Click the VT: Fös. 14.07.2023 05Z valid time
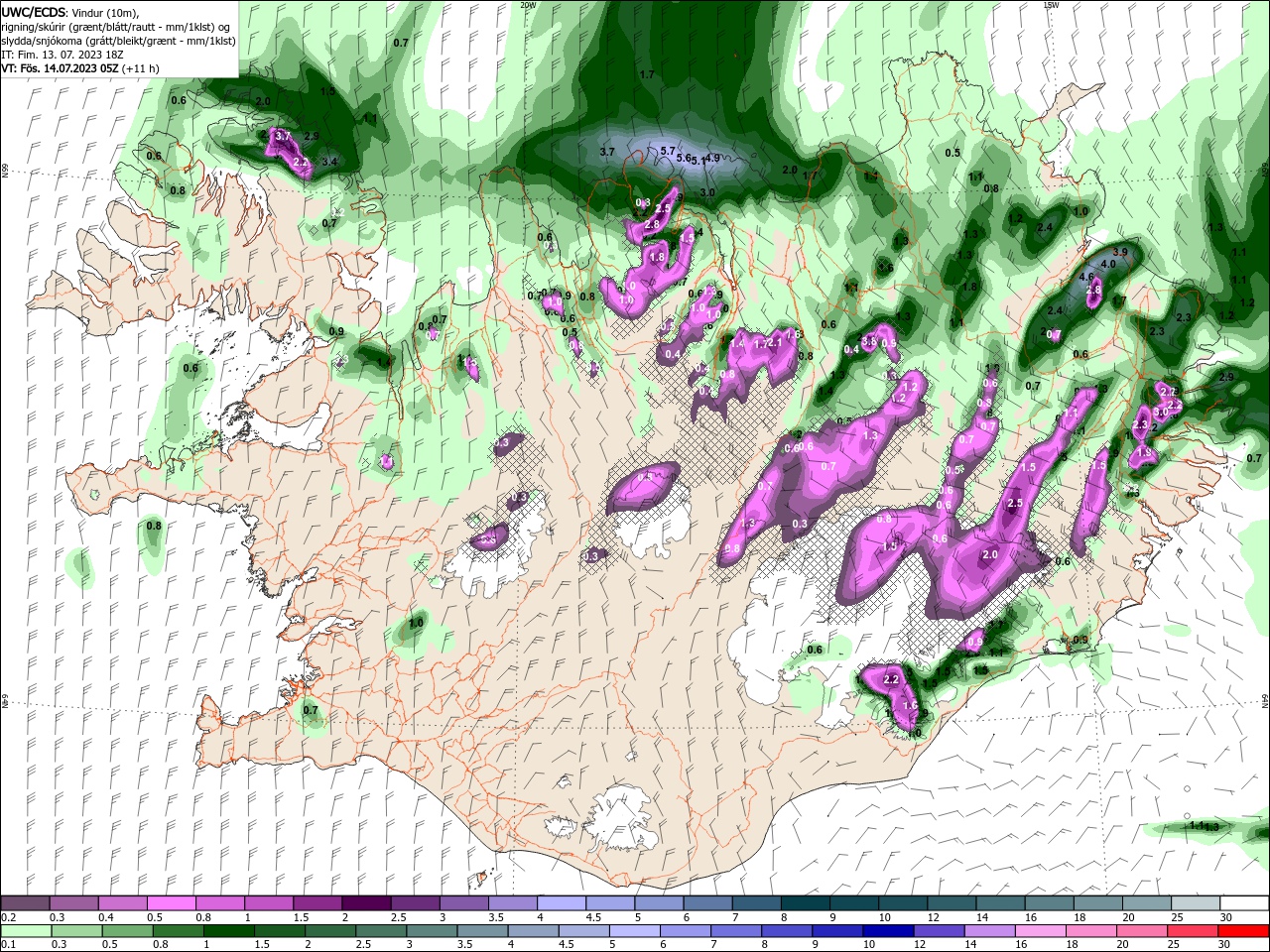Screen dimensions: 1270x952 coord(61,68)
